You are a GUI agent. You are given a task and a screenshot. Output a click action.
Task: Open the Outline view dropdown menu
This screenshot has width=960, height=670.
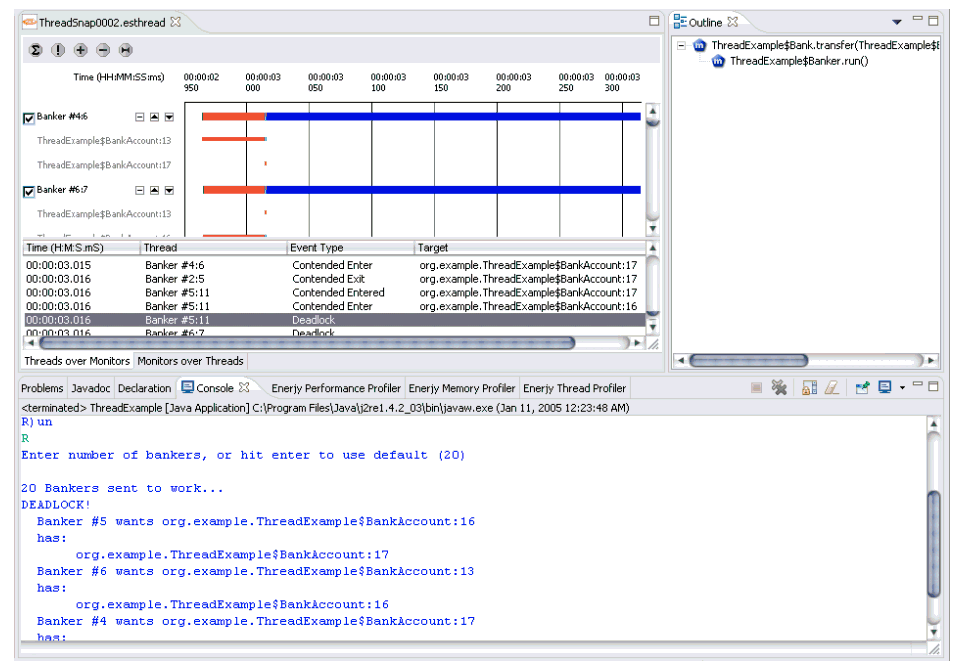point(896,22)
